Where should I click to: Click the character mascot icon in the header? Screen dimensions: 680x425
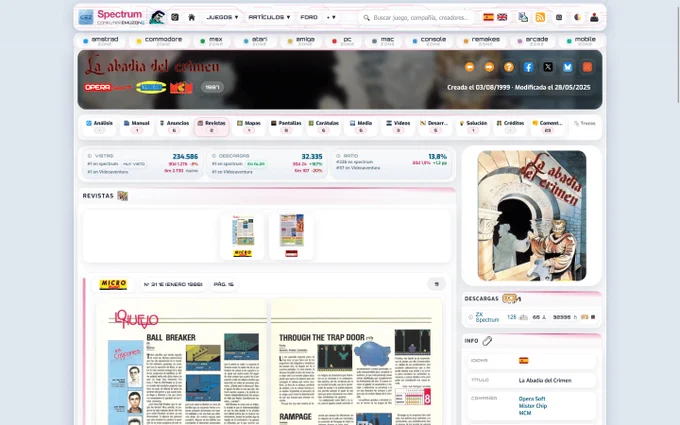click(157, 17)
